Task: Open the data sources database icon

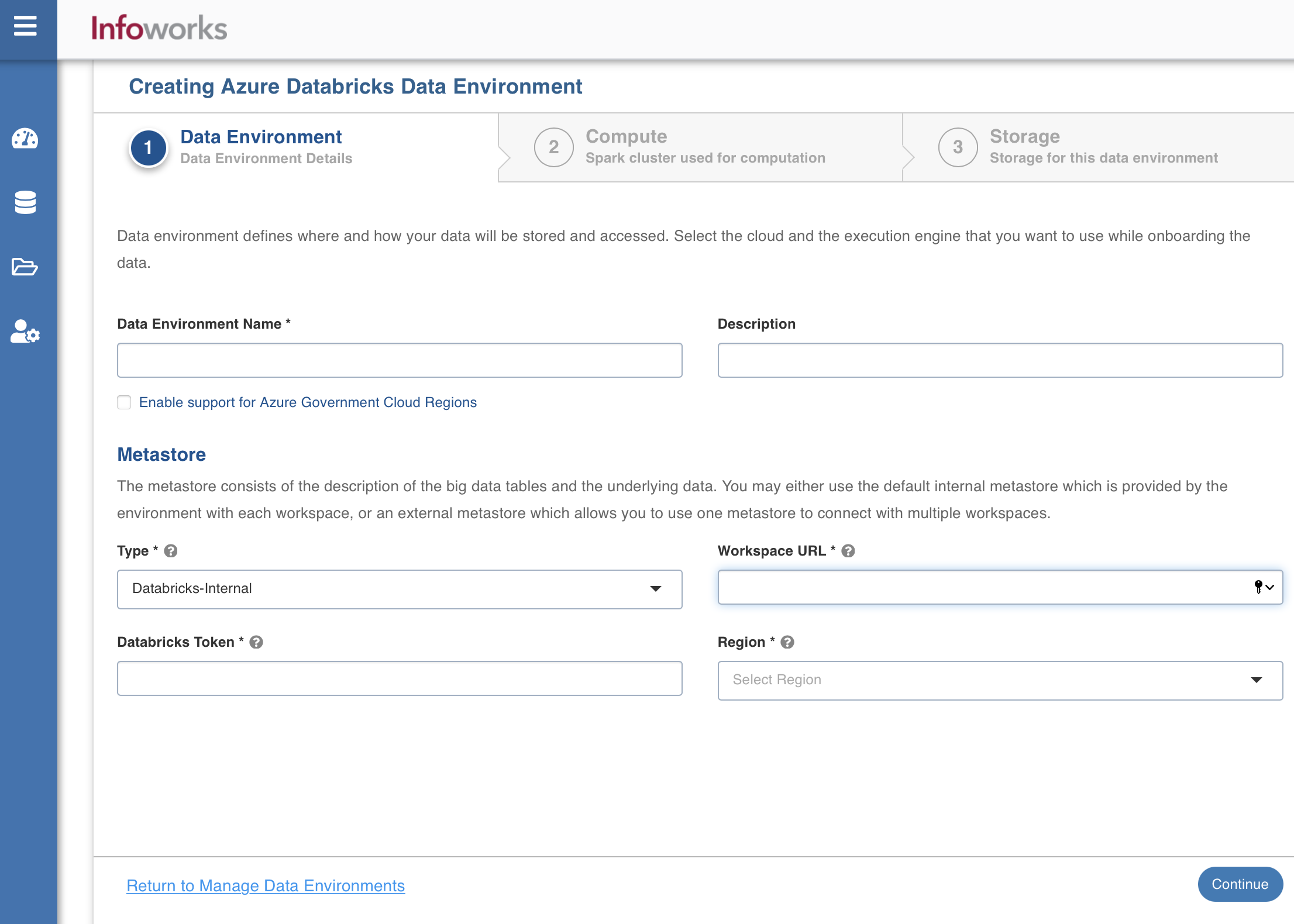Action: [x=25, y=202]
